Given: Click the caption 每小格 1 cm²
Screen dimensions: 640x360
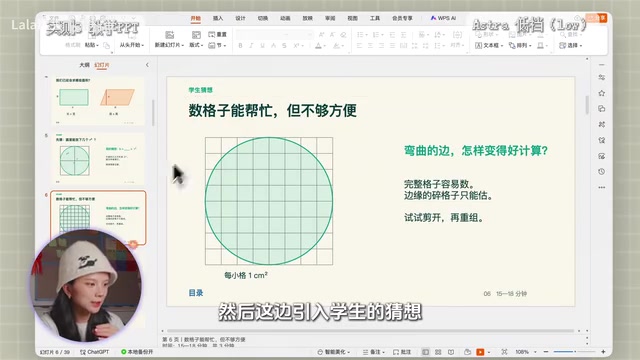Looking at the screenshot, I should pos(246,276).
